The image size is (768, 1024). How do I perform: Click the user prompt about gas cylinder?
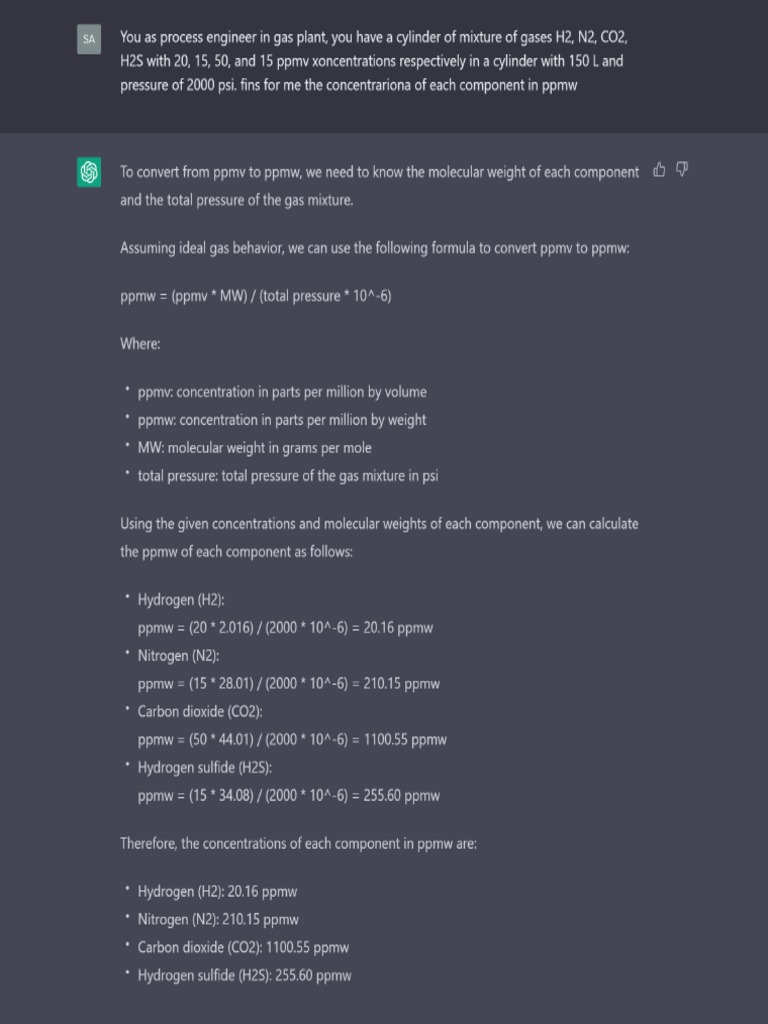[x=374, y=61]
